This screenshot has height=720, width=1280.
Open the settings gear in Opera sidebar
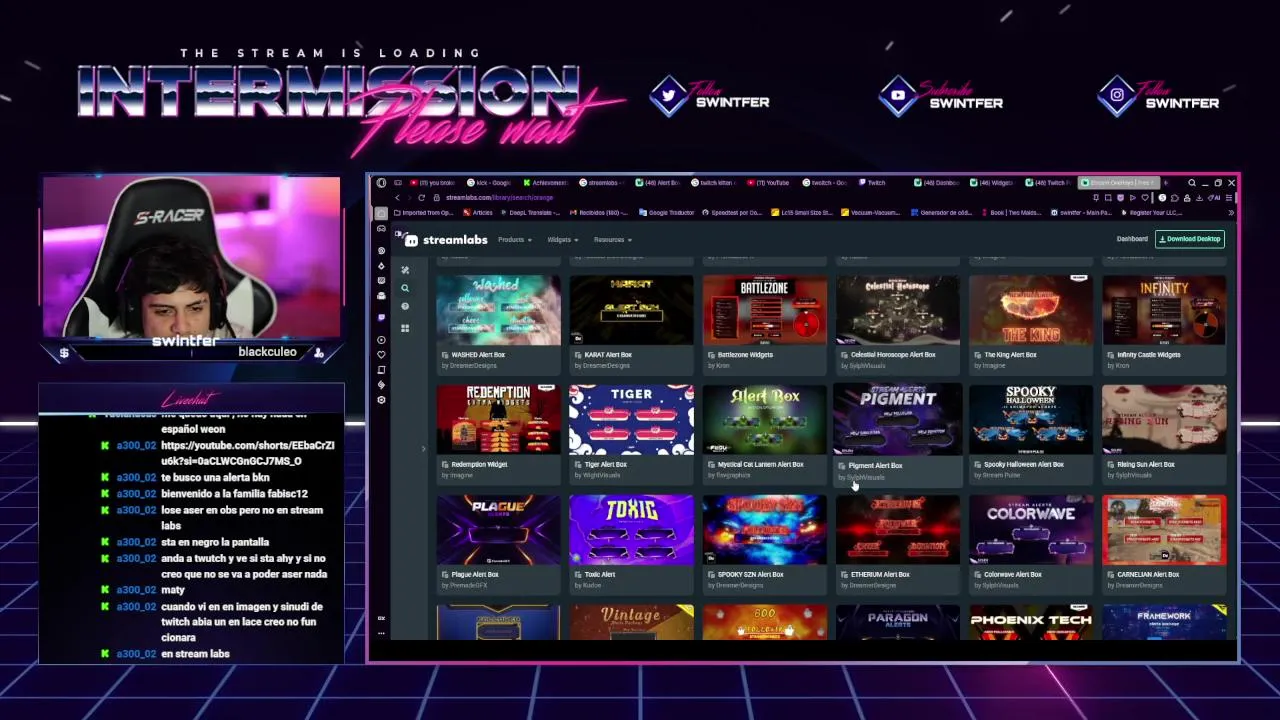coord(381,400)
